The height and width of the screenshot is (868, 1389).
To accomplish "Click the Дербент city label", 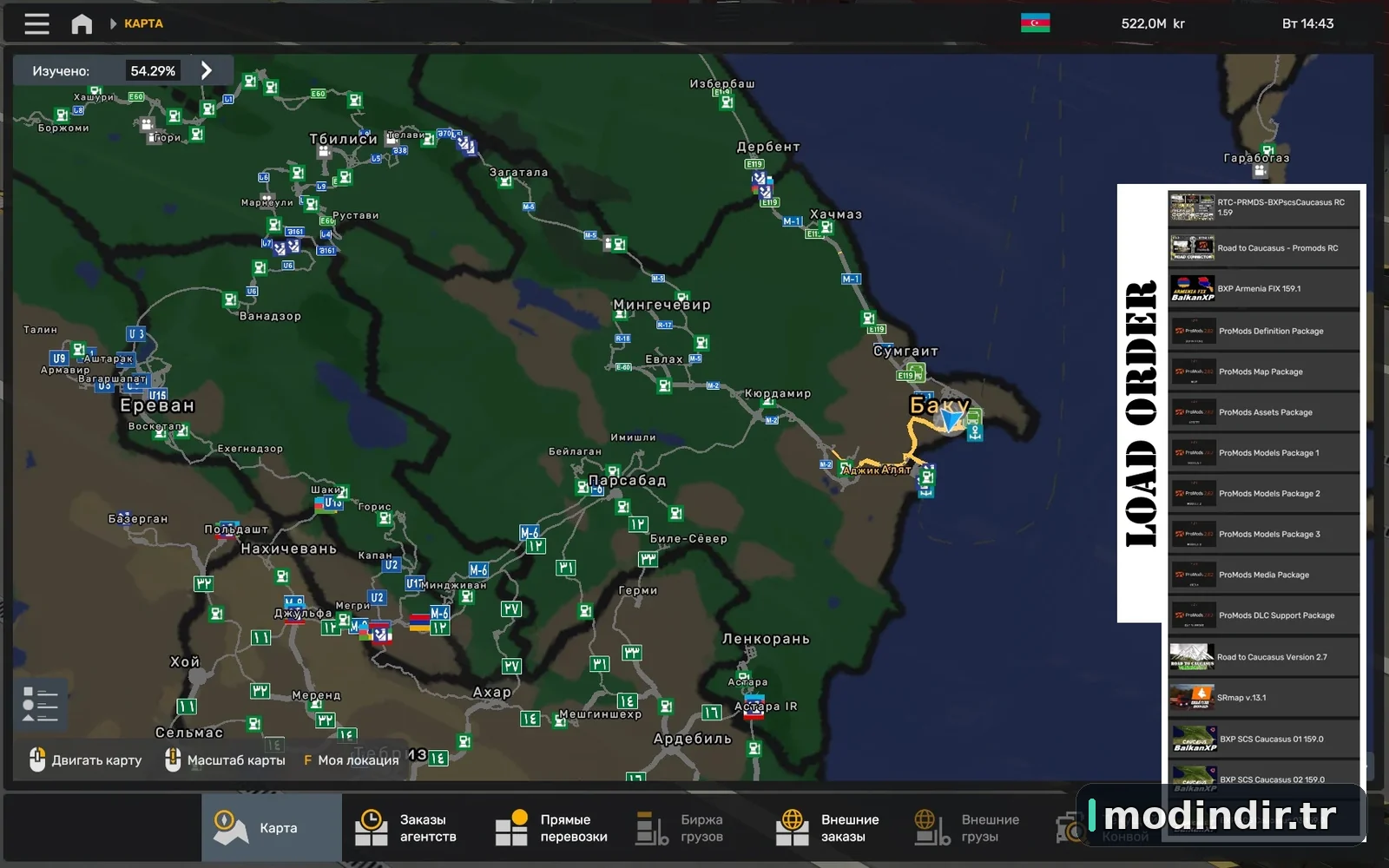I will [x=768, y=147].
